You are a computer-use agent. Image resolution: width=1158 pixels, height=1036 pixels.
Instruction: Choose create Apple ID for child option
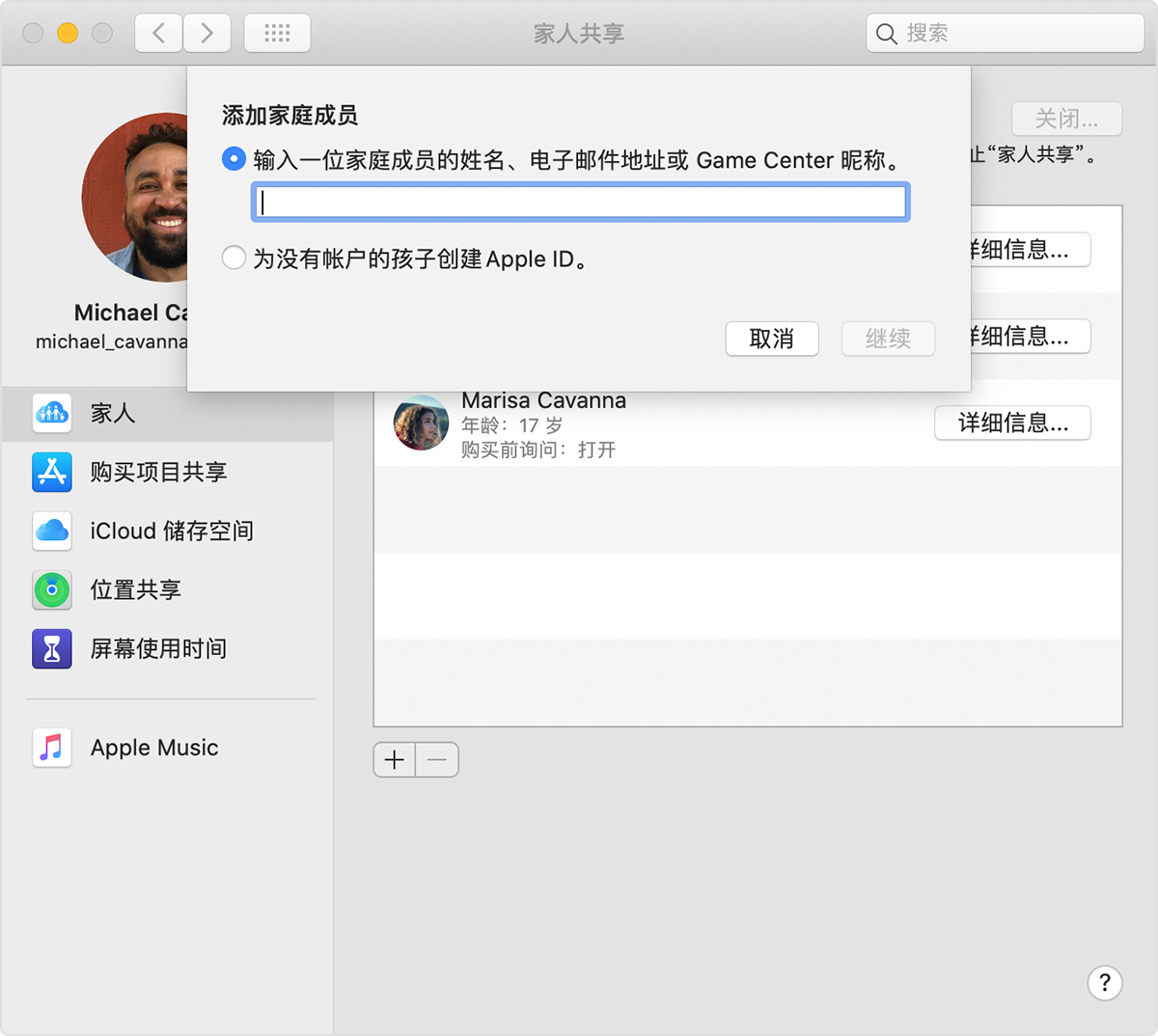pyautogui.click(x=234, y=258)
